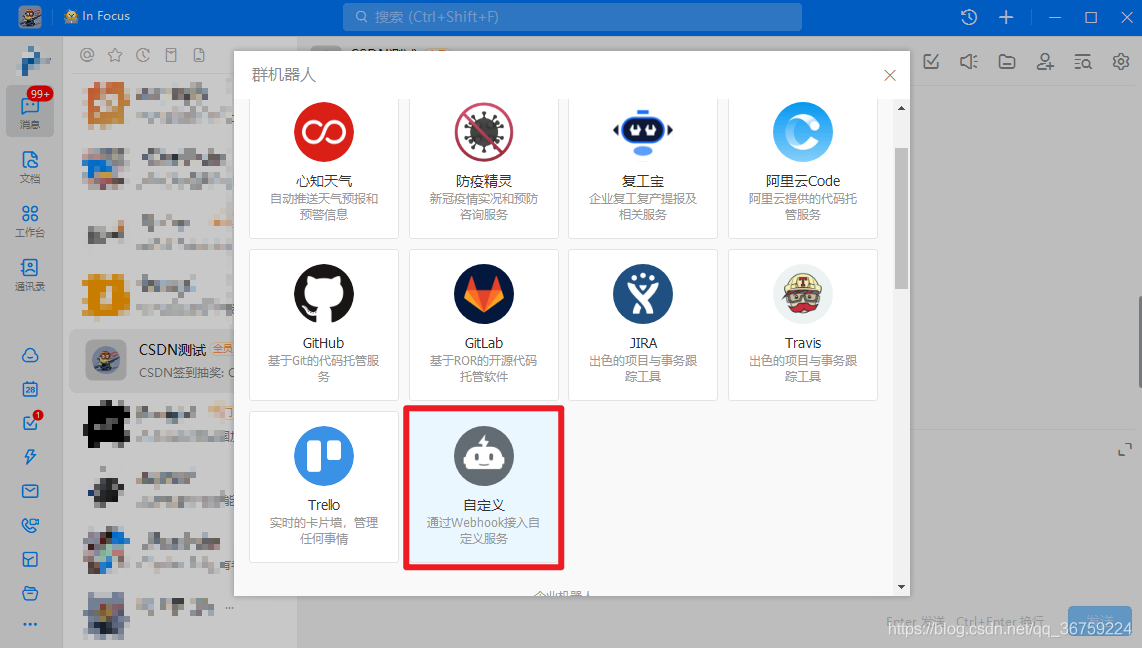
Task: Click the add member icon
Action: (1045, 62)
